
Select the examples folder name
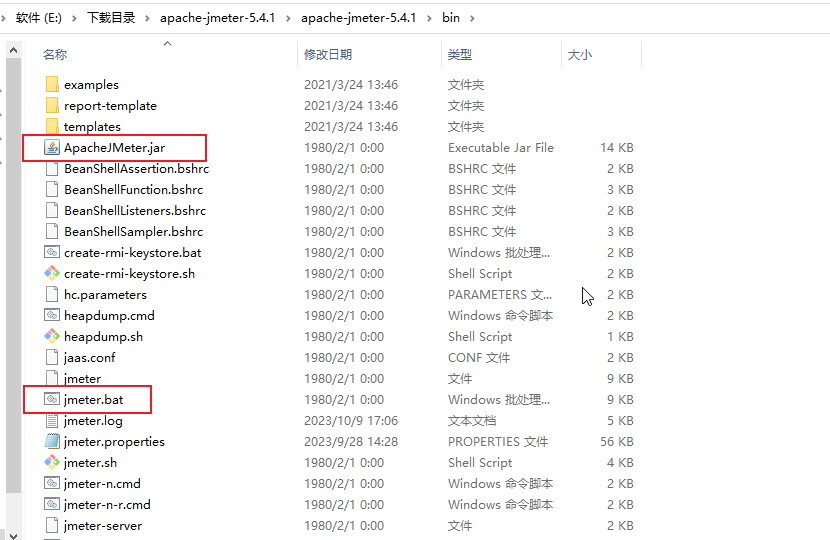tap(91, 85)
